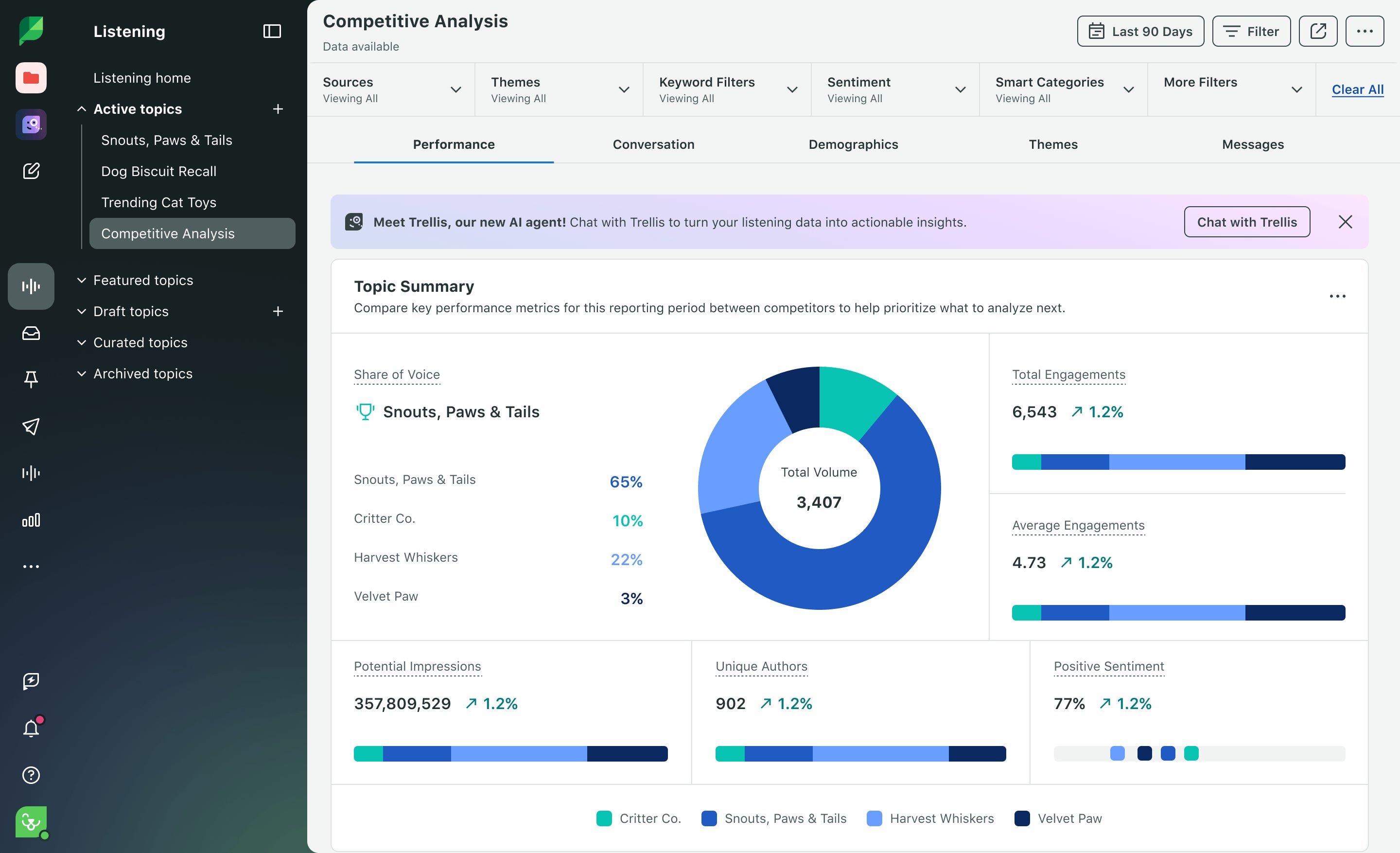Open notifications via the bell icon
This screenshot has width=1400, height=853.
(32, 728)
